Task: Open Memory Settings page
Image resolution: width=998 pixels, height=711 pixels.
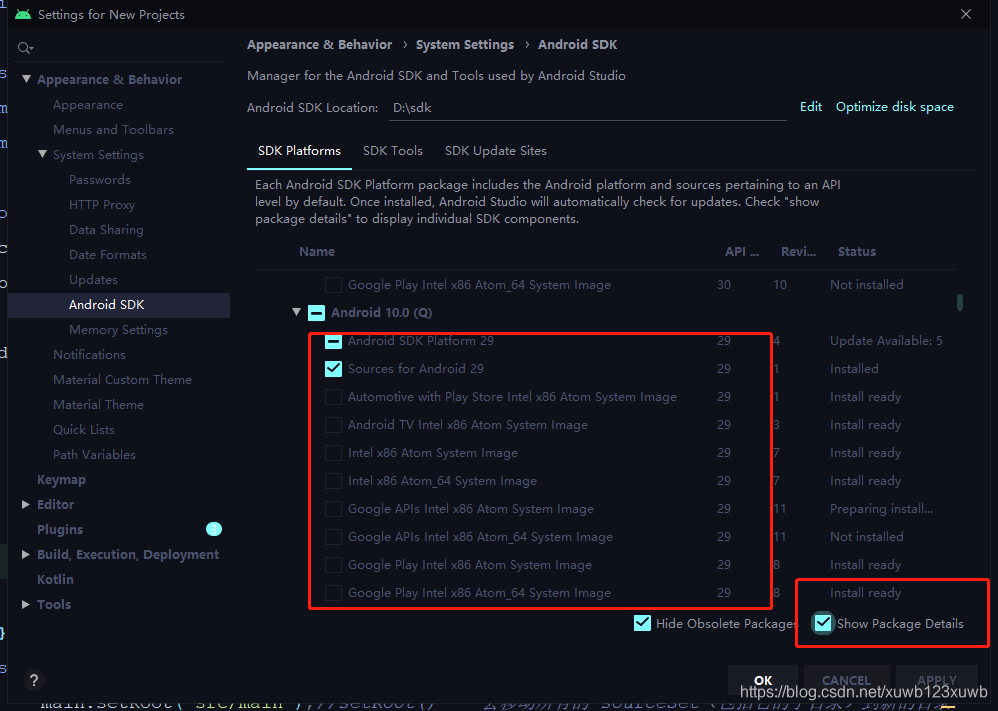Action: pyautogui.click(x=118, y=330)
